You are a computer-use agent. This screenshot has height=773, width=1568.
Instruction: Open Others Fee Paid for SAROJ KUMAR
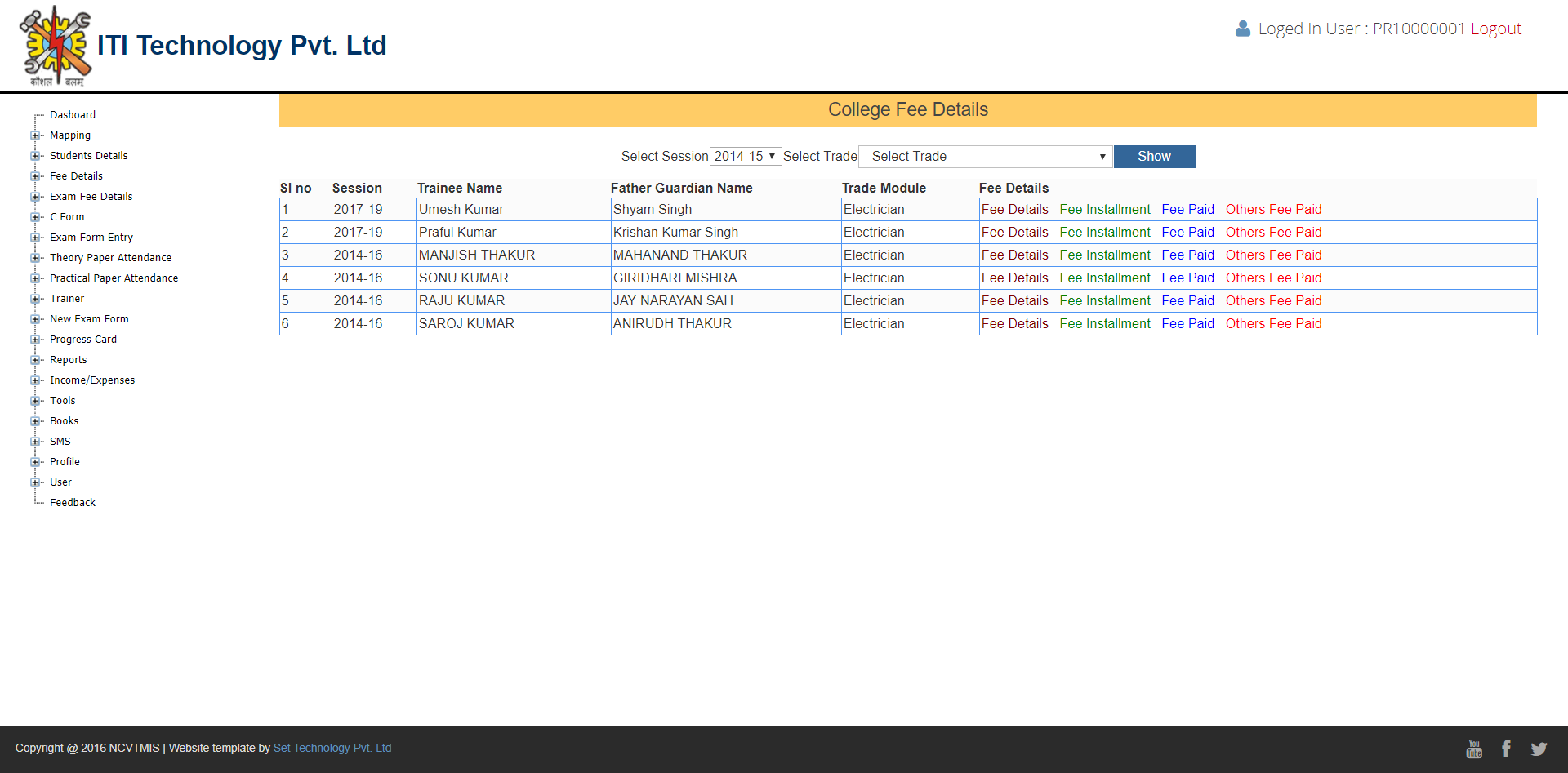click(1273, 324)
